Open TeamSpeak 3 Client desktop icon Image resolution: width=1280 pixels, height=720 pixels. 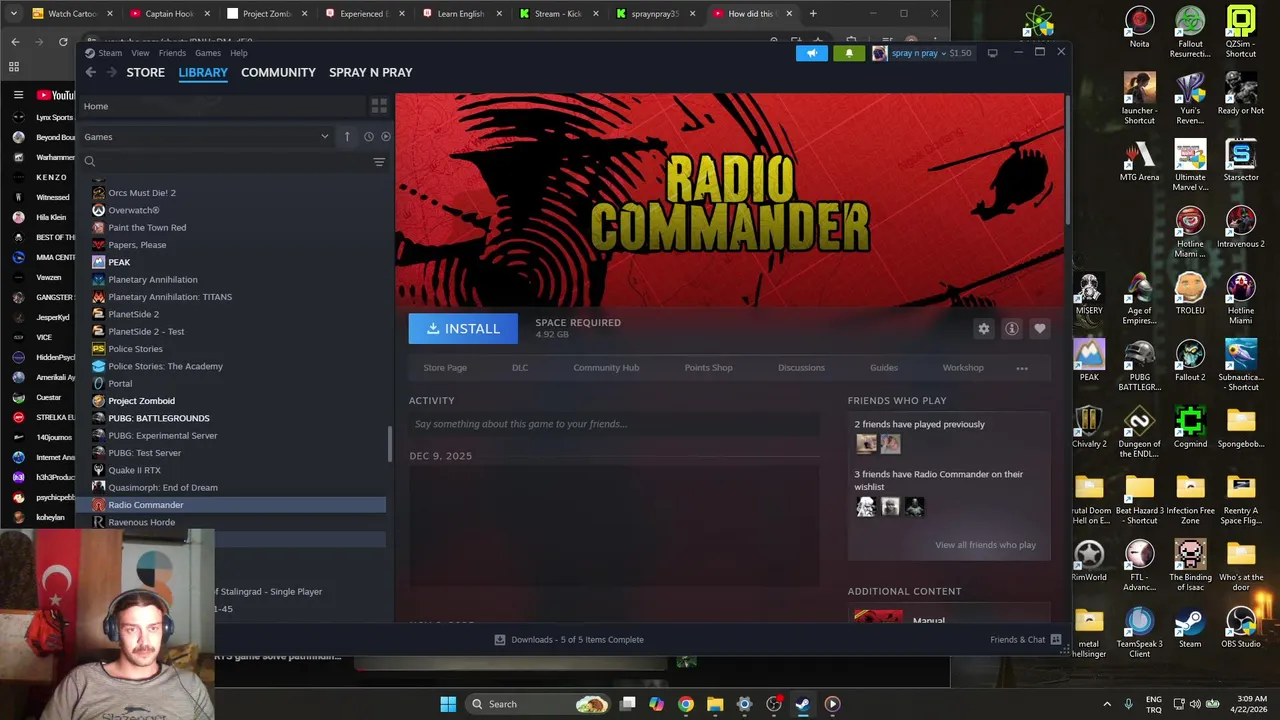1139,632
